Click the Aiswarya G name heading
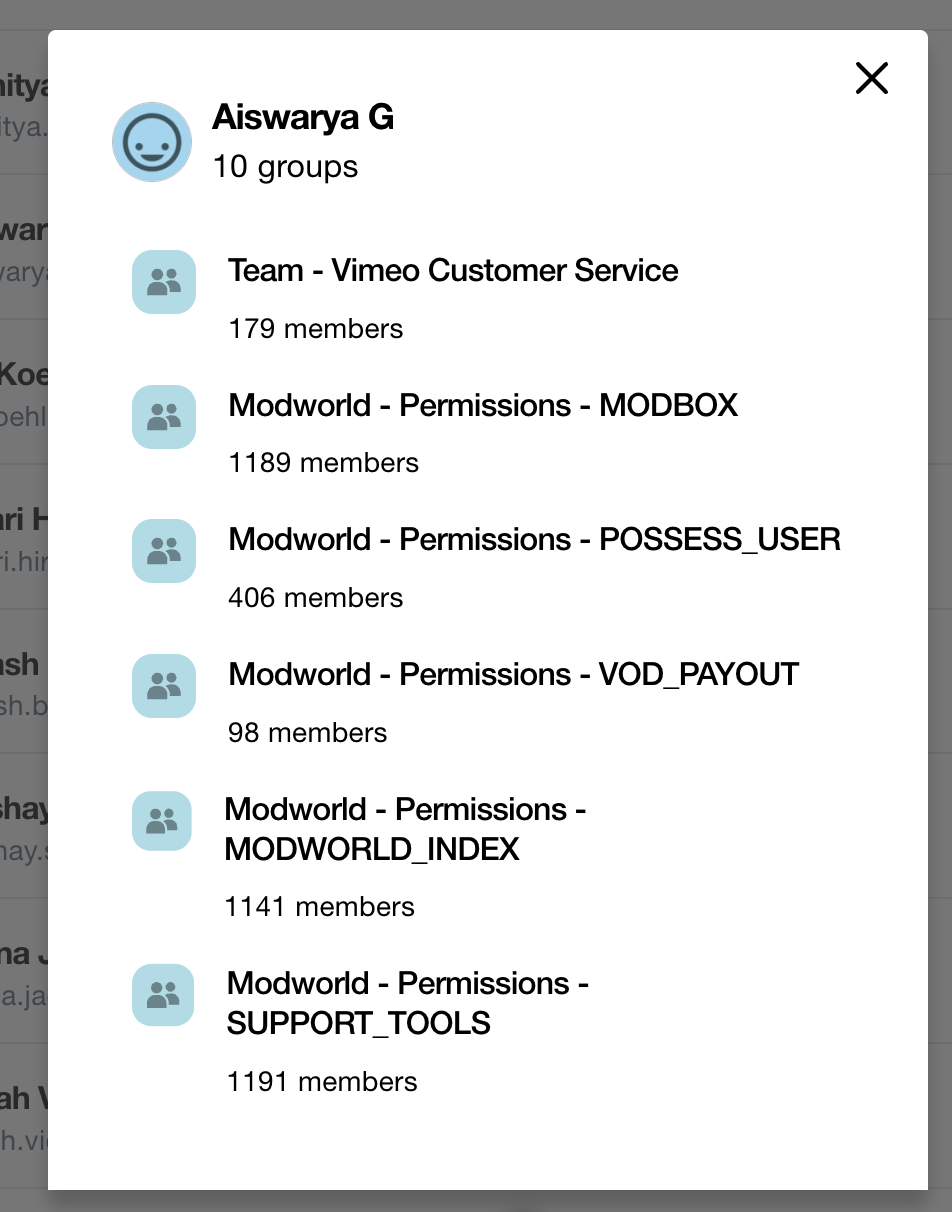This screenshot has height=1212, width=952. [x=303, y=118]
